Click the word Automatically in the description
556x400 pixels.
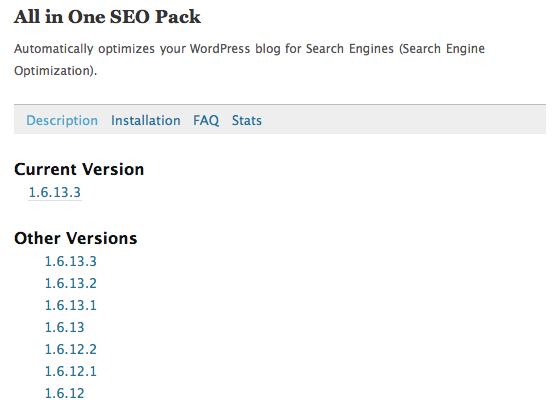click(x=54, y=49)
